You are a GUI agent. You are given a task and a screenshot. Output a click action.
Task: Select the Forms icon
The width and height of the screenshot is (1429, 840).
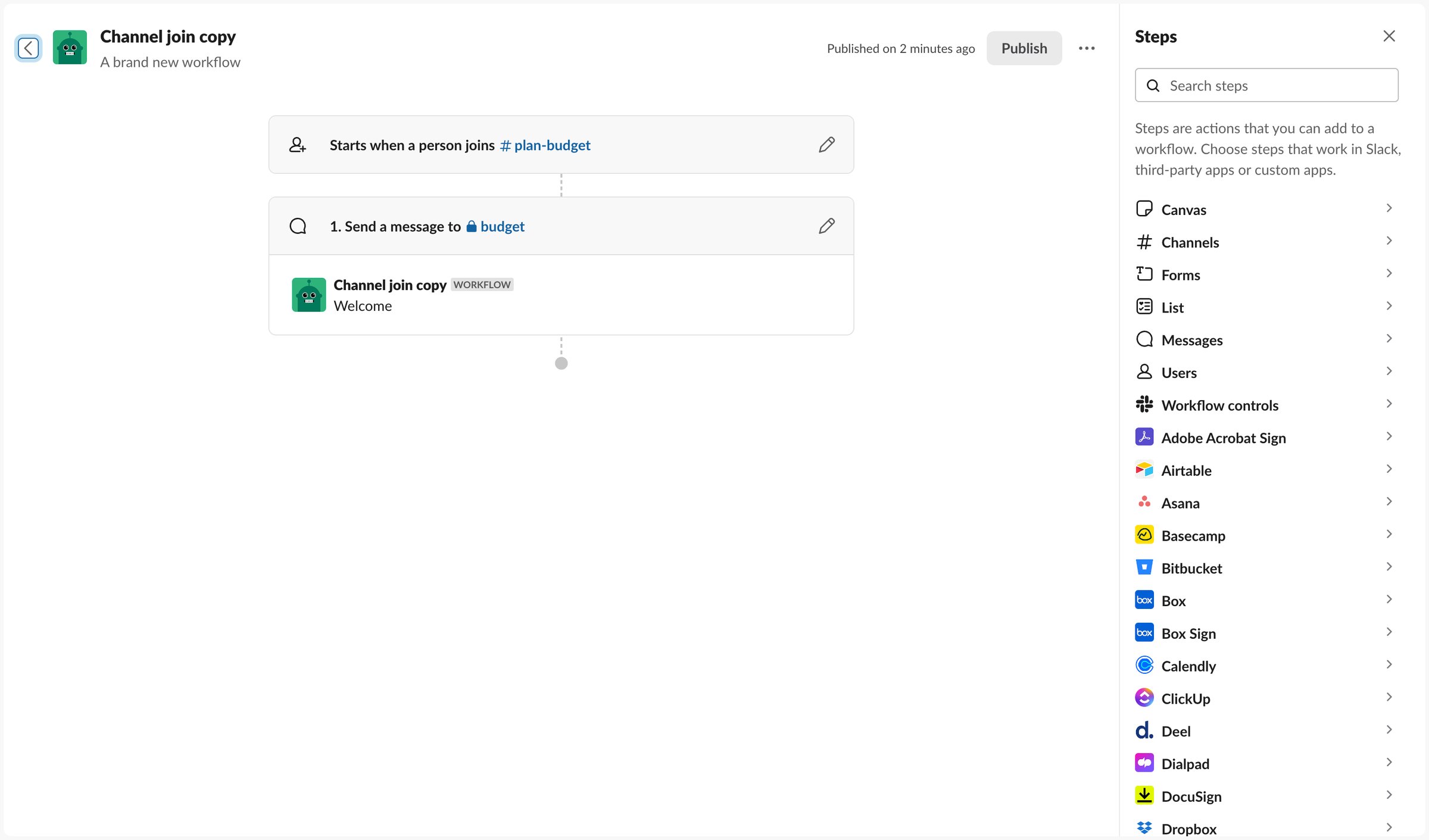pyautogui.click(x=1144, y=274)
